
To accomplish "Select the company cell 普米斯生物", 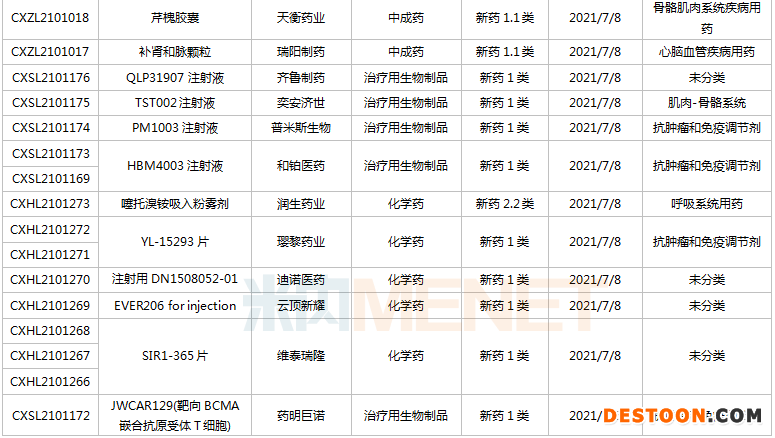I will pyautogui.click(x=301, y=128).
